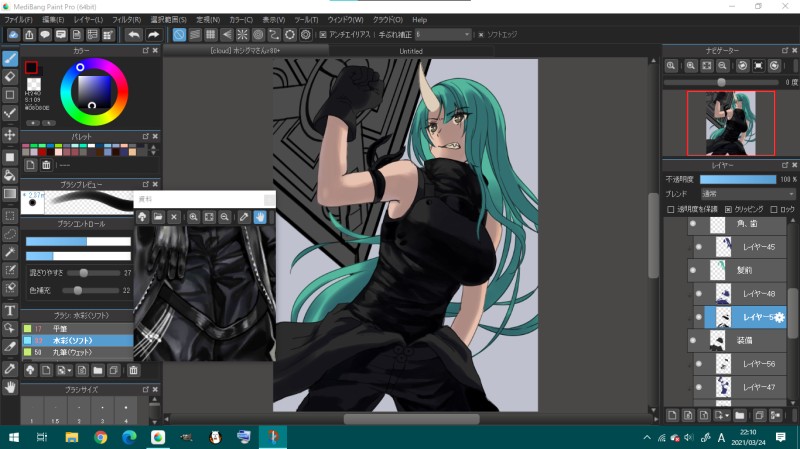Zoom in using the Navigator zoom-in icon
This screenshot has height=449, width=800.
tap(691, 66)
